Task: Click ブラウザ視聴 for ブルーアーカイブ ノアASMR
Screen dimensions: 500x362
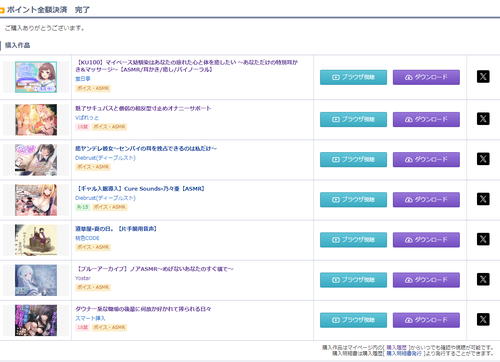Action: pos(353,280)
